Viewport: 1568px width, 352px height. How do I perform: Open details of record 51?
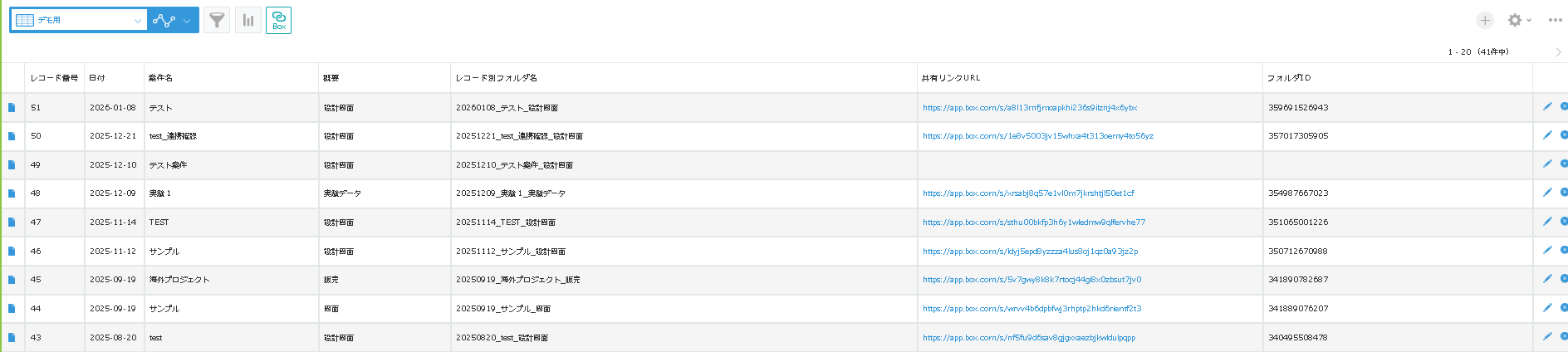tap(12, 107)
